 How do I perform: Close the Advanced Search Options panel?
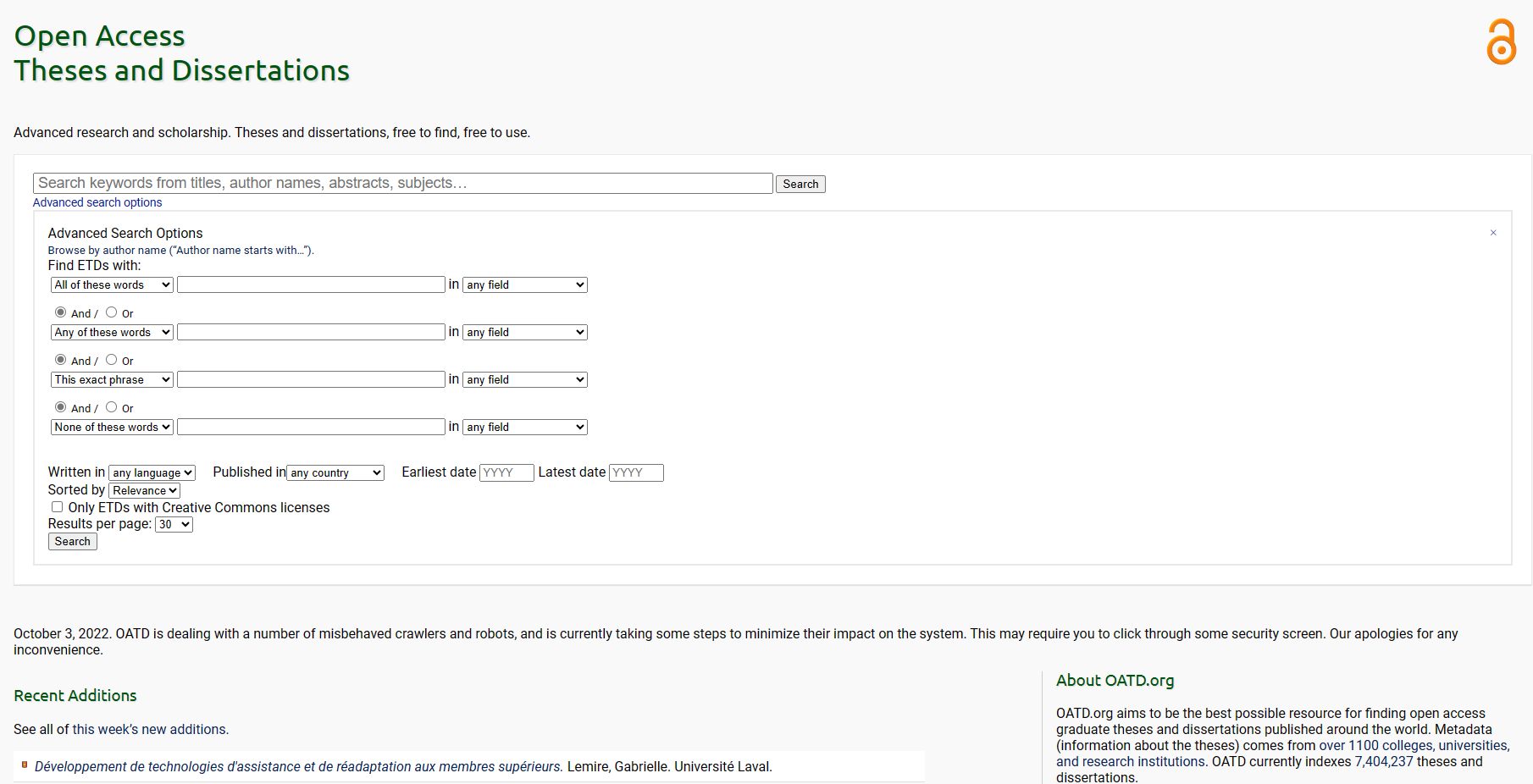pyautogui.click(x=1493, y=233)
